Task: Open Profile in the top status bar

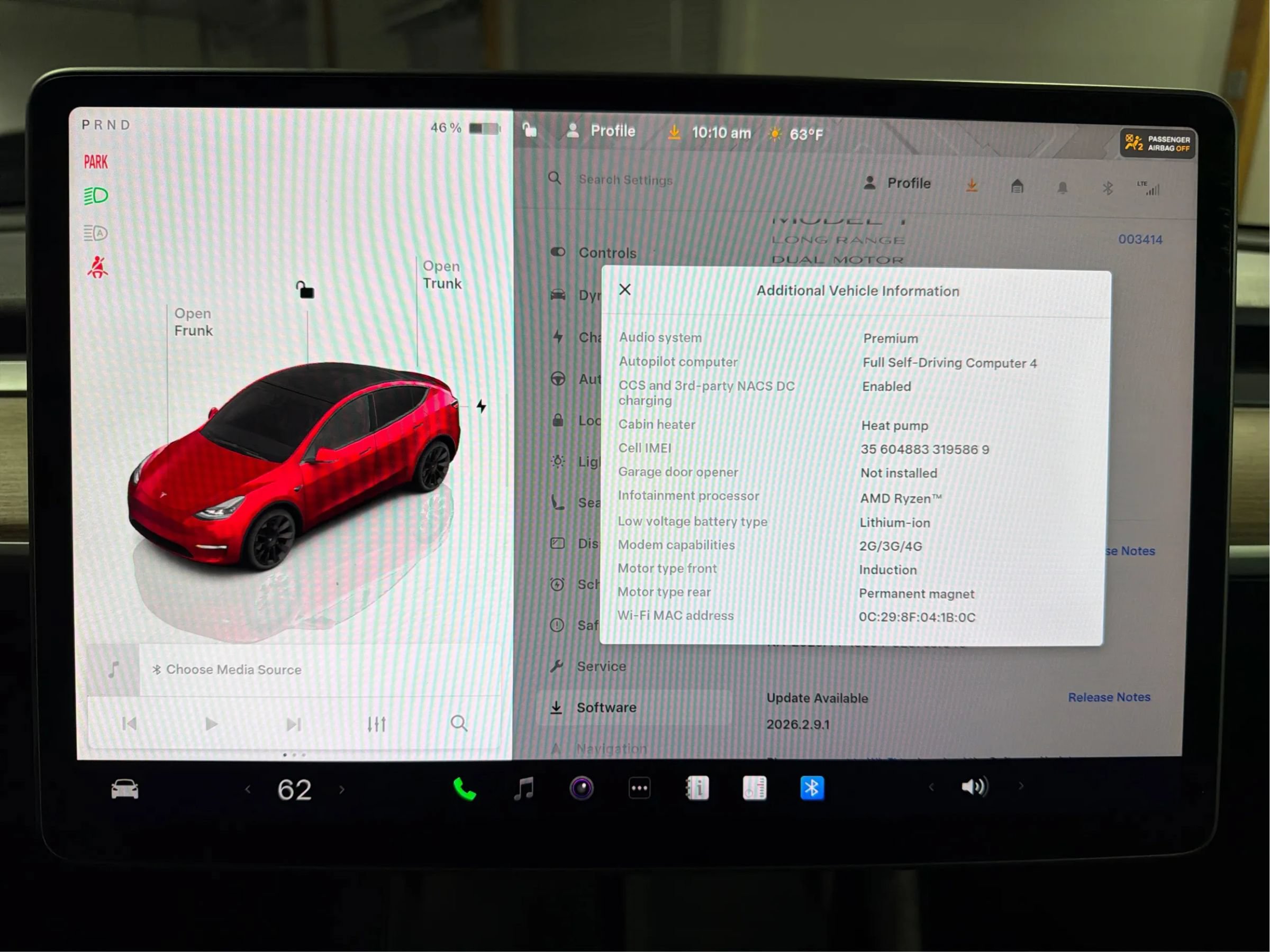Action: click(x=601, y=131)
